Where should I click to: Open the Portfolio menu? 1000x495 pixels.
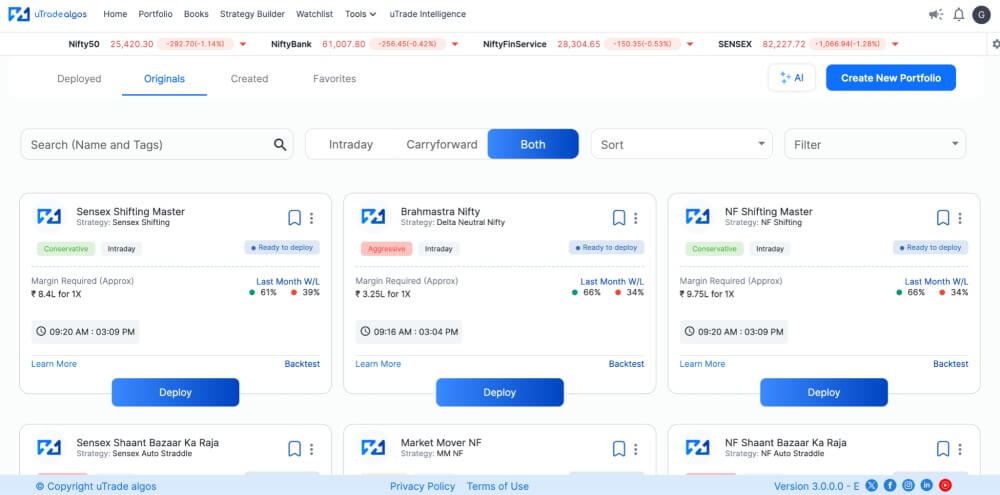pyautogui.click(x=156, y=14)
